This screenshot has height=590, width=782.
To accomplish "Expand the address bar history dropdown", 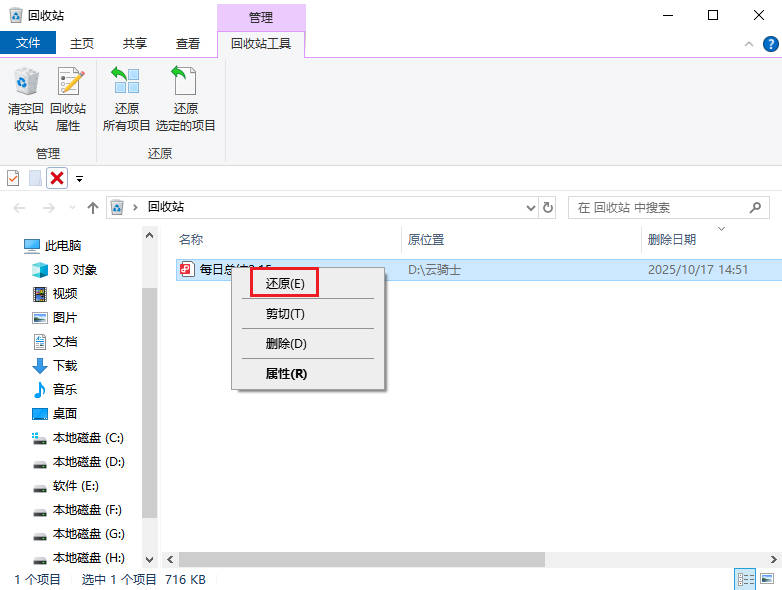I will (531, 208).
